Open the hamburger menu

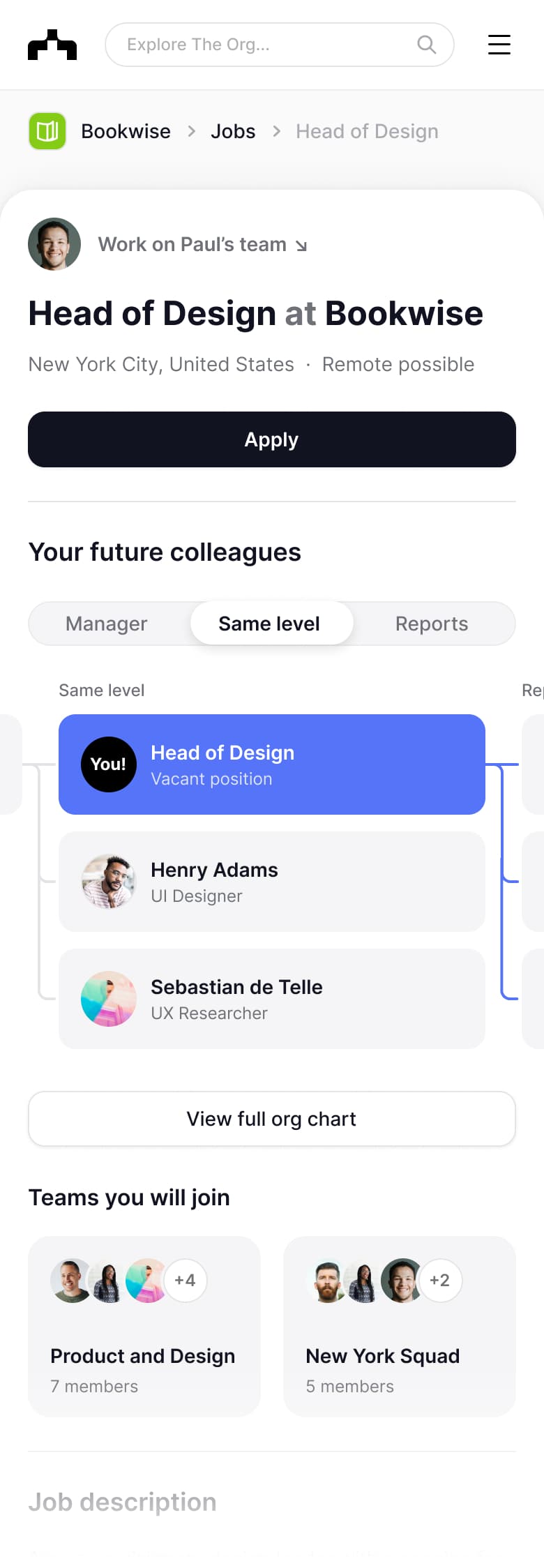pos(499,45)
